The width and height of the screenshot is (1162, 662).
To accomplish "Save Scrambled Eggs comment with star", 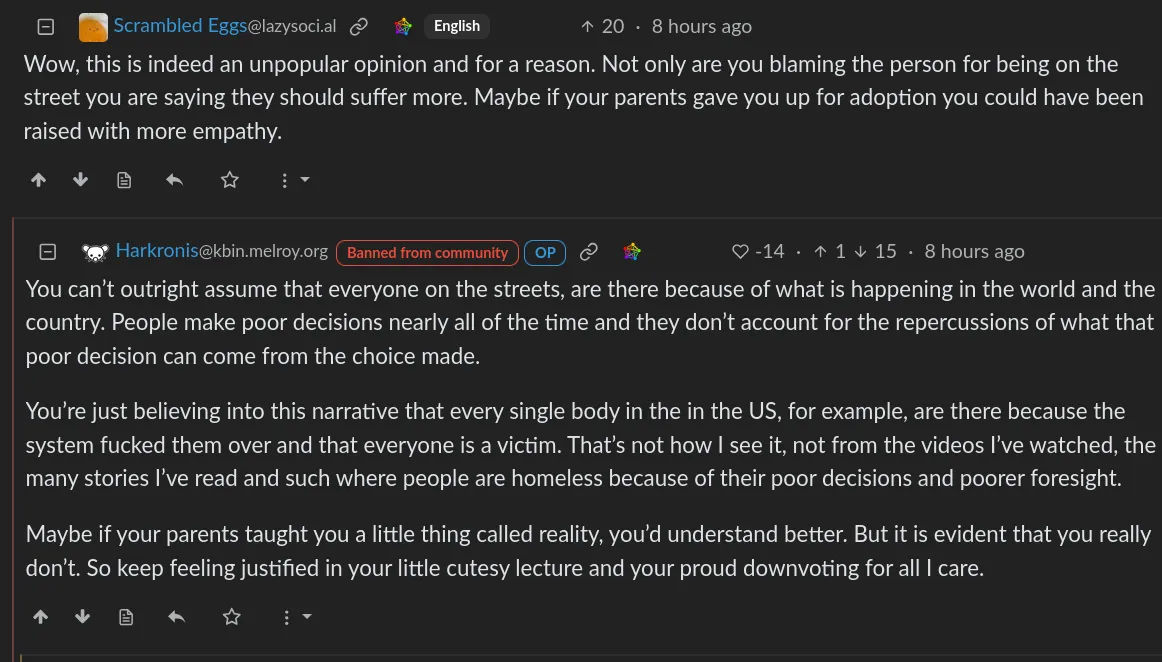I will point(230,180).
